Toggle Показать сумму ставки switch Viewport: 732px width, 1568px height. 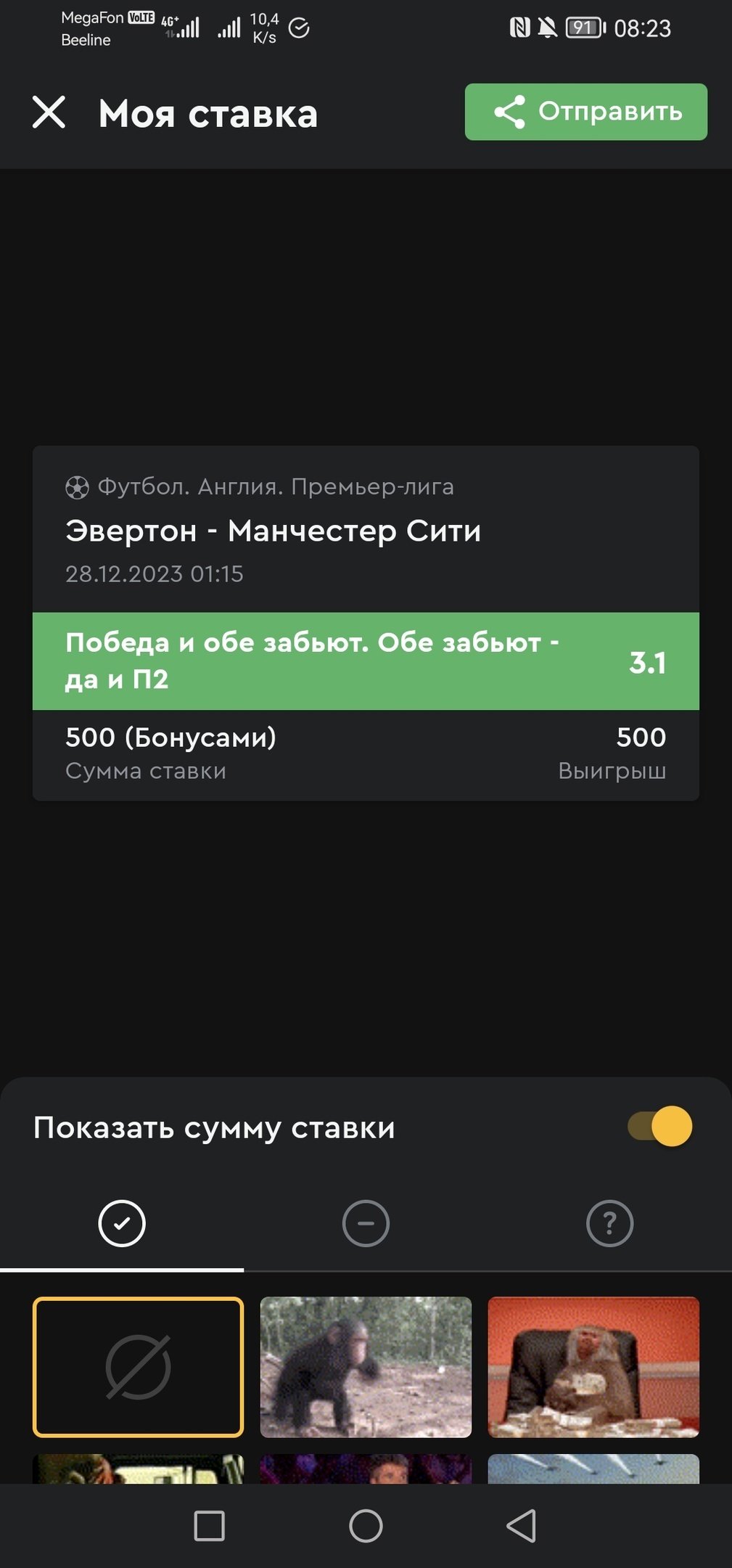660,1127
